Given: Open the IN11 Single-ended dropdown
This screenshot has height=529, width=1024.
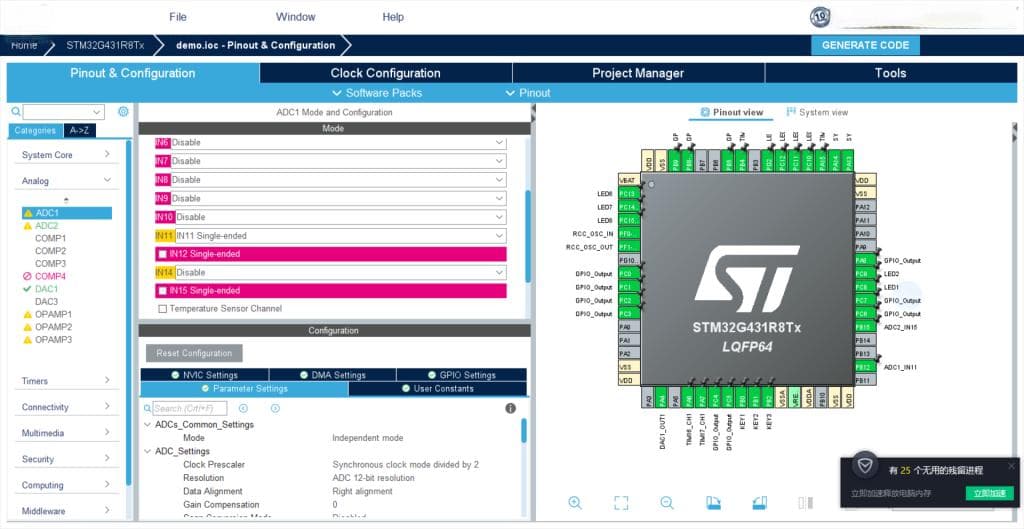Looking at the screenshot, I should 499,236.
